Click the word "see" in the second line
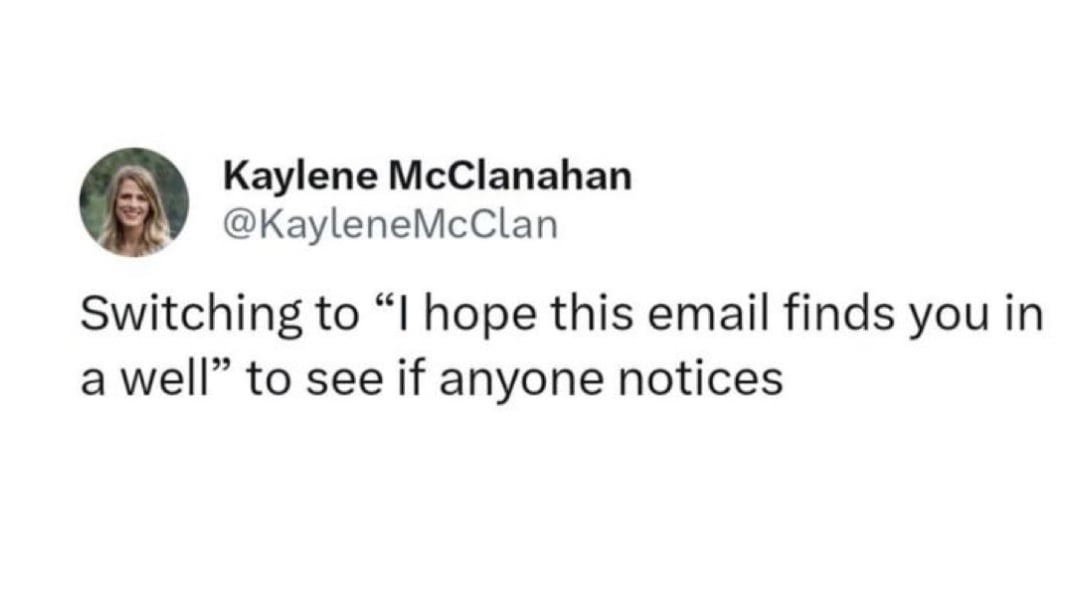This screenshot has height=590, width=1088. 318,378
